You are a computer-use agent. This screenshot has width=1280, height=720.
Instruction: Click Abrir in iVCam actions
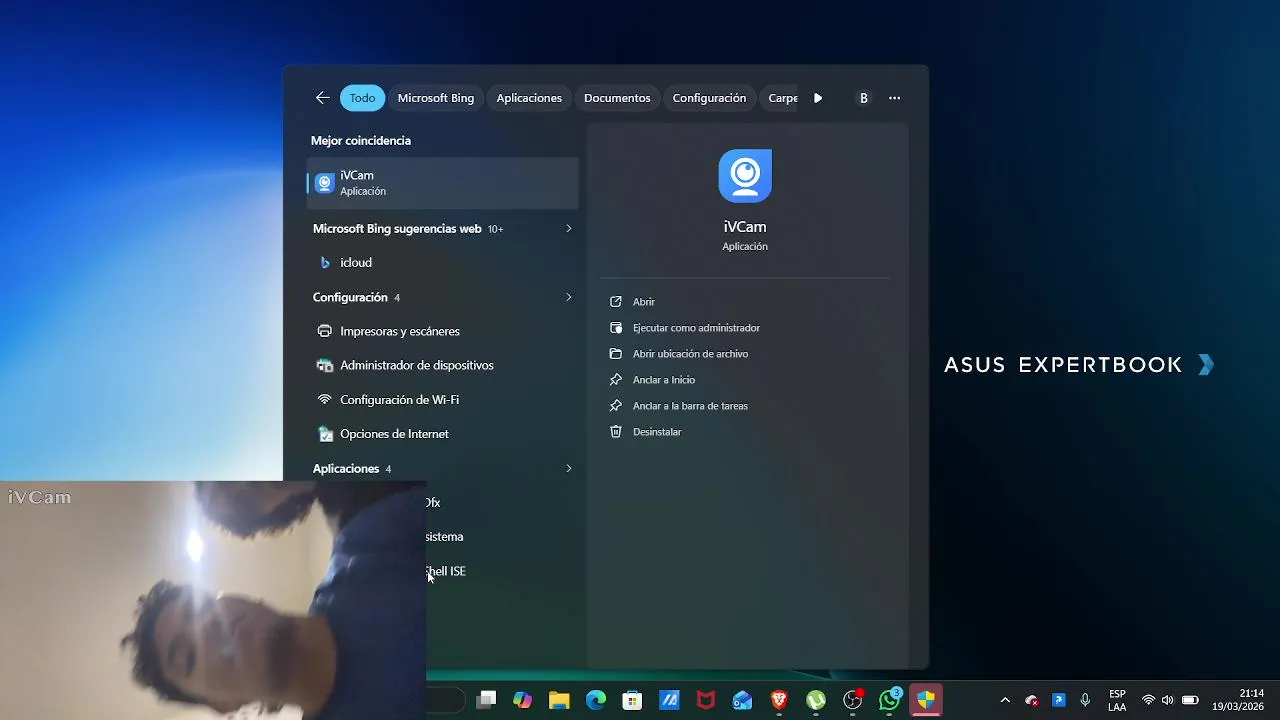(644, 302)
